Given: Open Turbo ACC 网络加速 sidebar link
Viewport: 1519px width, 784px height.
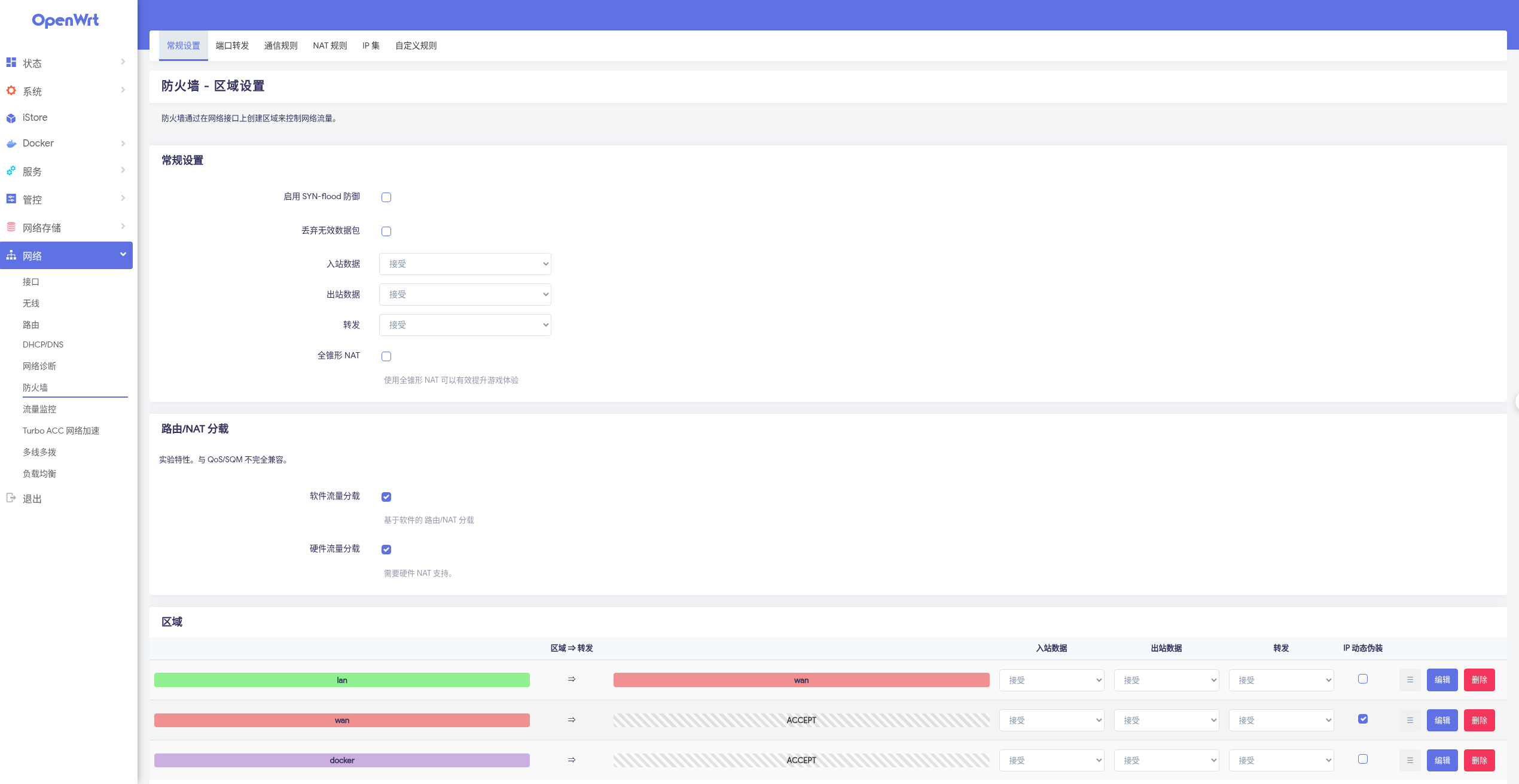Looking at the screenshot, I should pyautogui.click(x=61, y=431).
